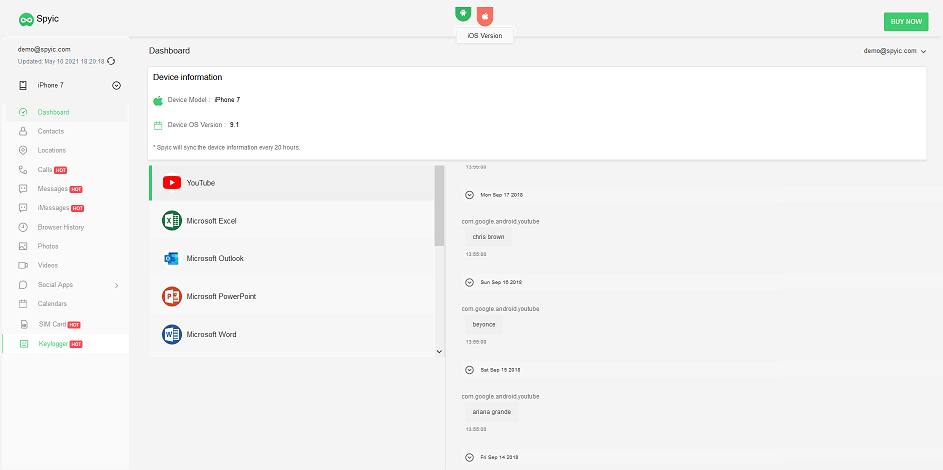Select the red iOS Apple version icon

pos(485,16)
